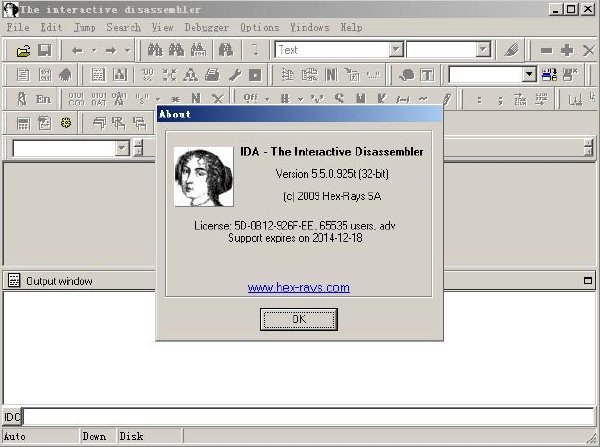Click the wrench icon in the toolbar
600x447 pixels.
click(235, 75)
